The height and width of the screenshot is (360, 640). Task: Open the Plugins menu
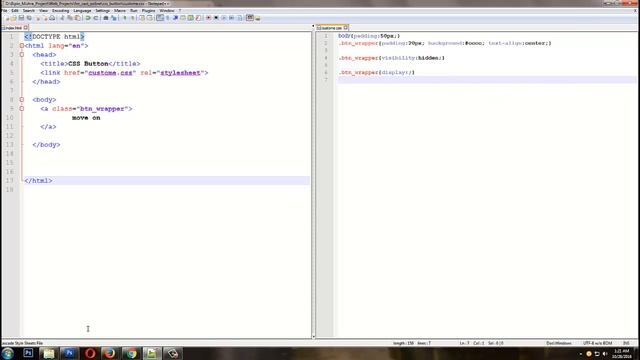coord(148,11)
